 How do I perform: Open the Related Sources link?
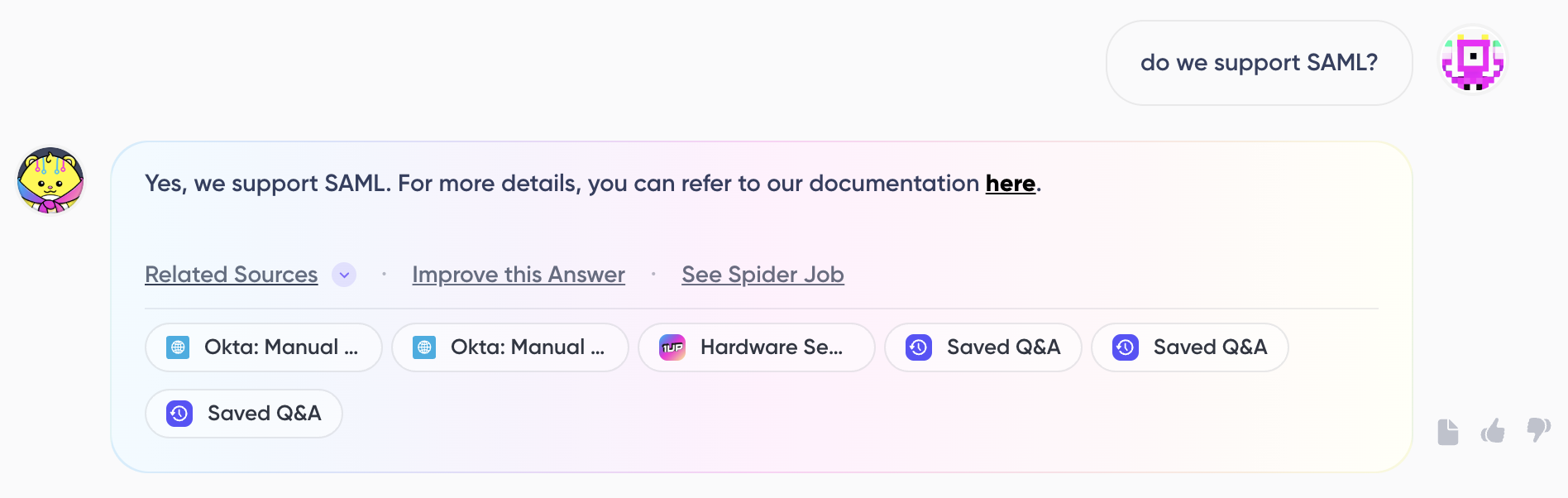coord(231,275)
